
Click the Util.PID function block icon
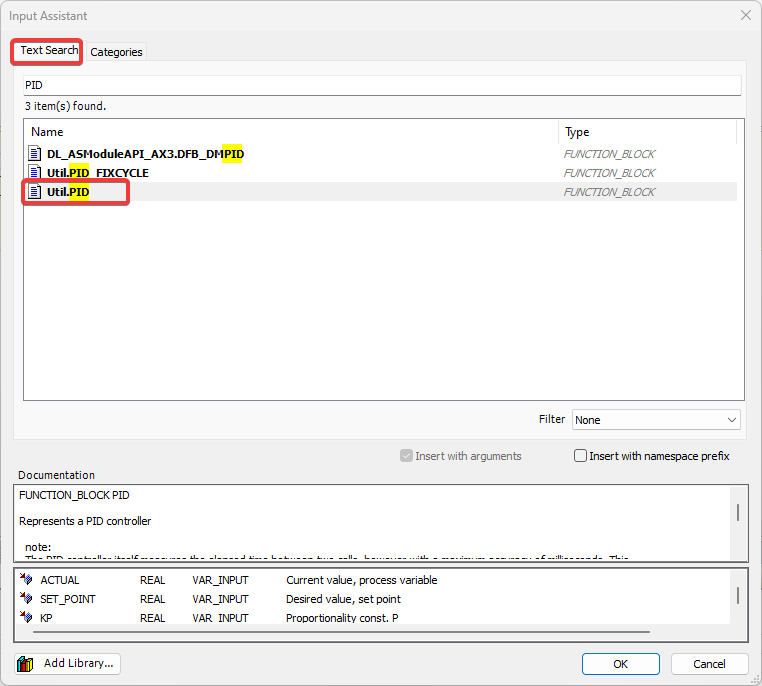tap(36, 192)
